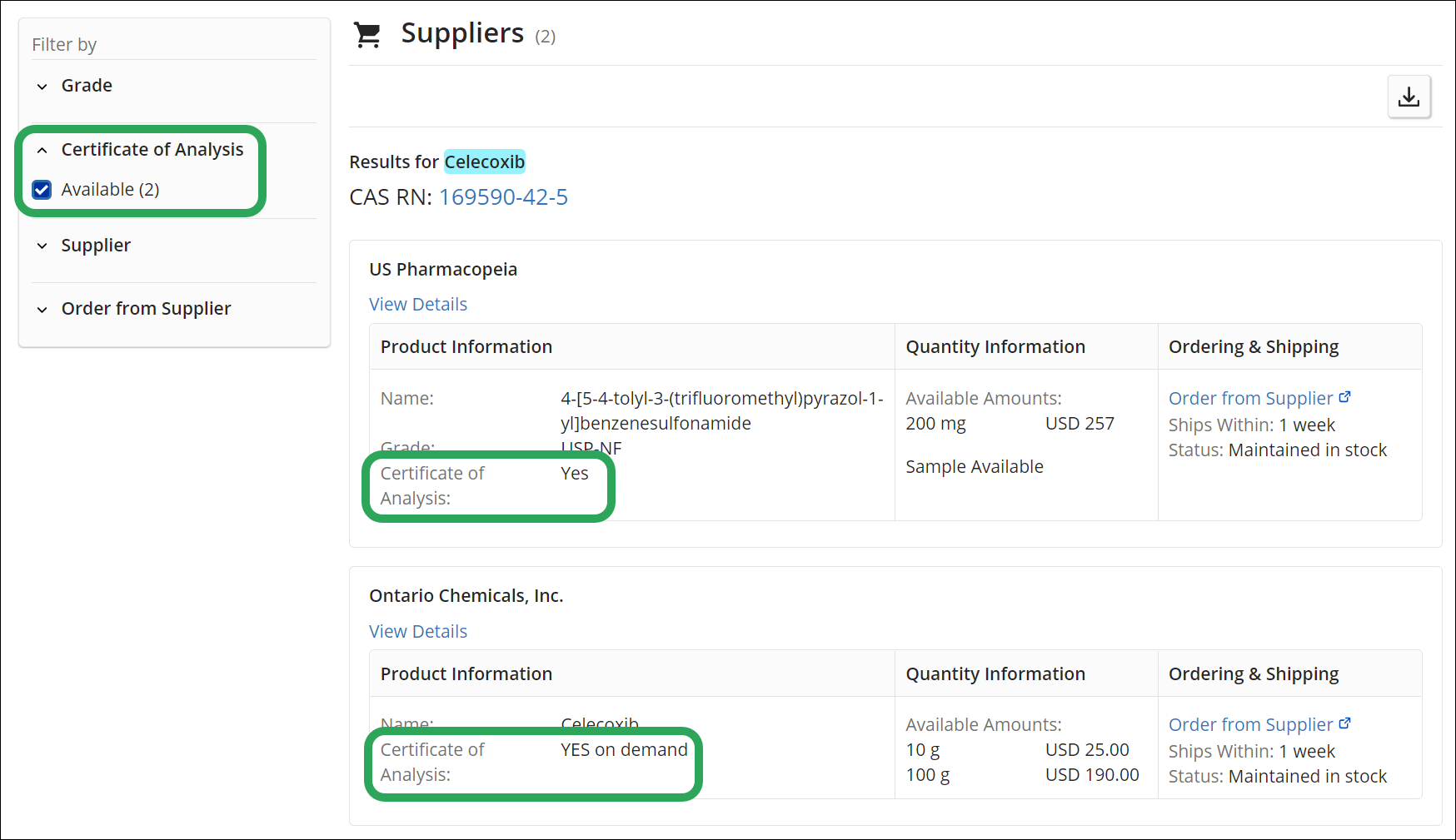Click the Yes certificate value for US Pharmacopeia

575,474
